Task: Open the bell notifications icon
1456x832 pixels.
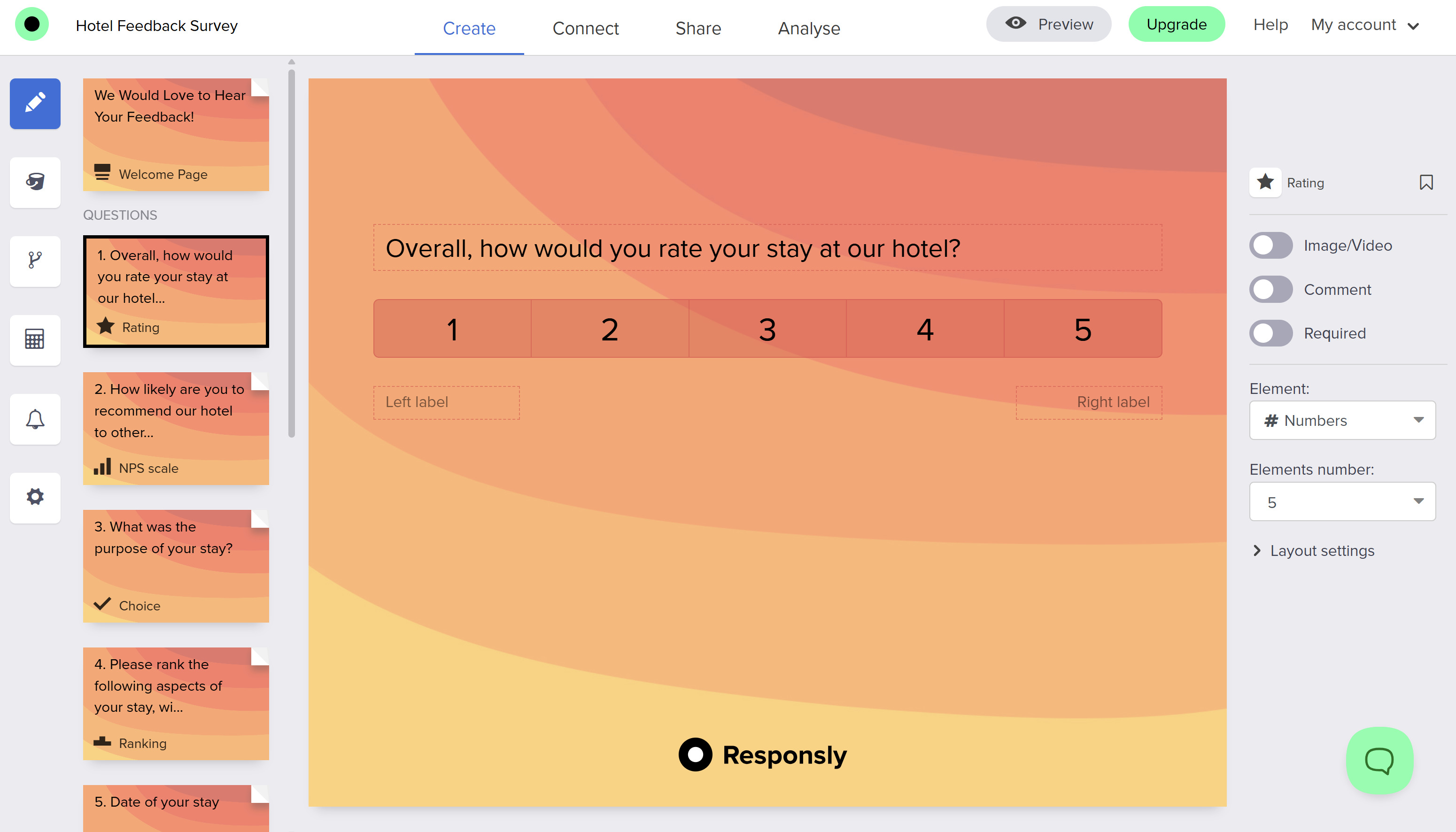Action: point(35,419)
